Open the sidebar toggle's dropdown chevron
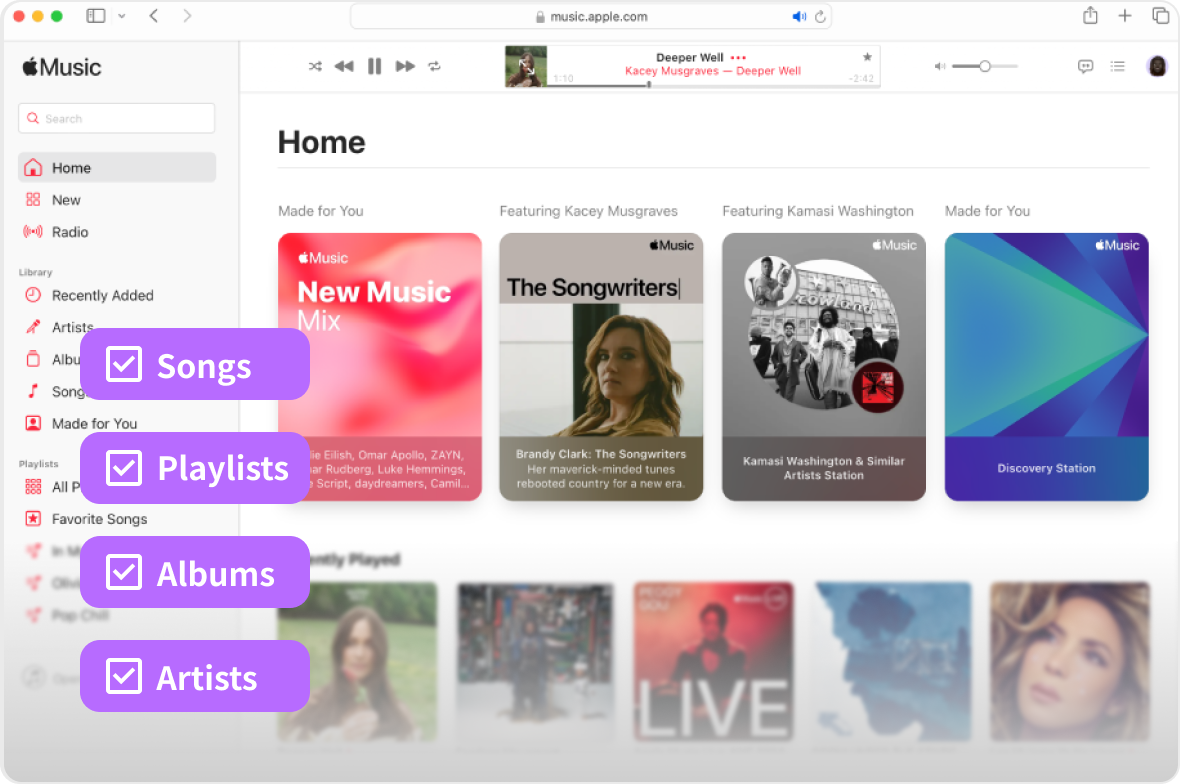Image resolution: width=1180 pixels, height=784 pixels. [122, 16]
